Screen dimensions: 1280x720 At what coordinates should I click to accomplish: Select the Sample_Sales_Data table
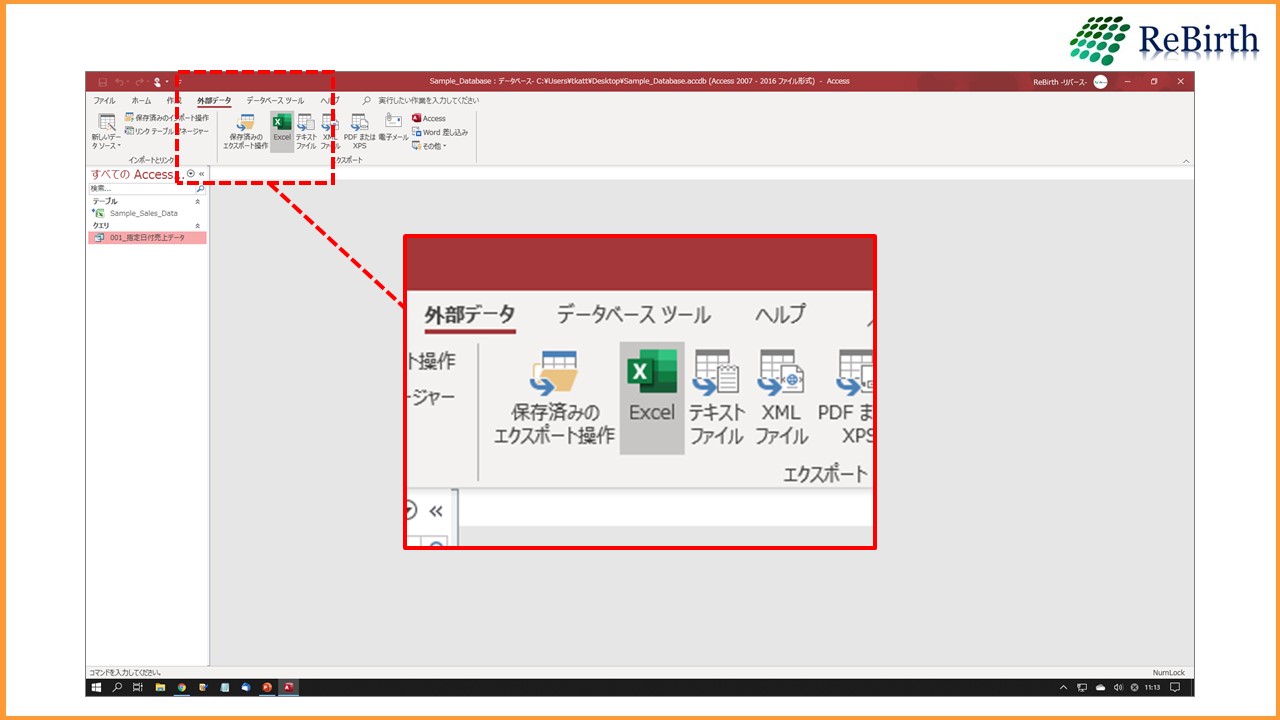pos(144,213)
